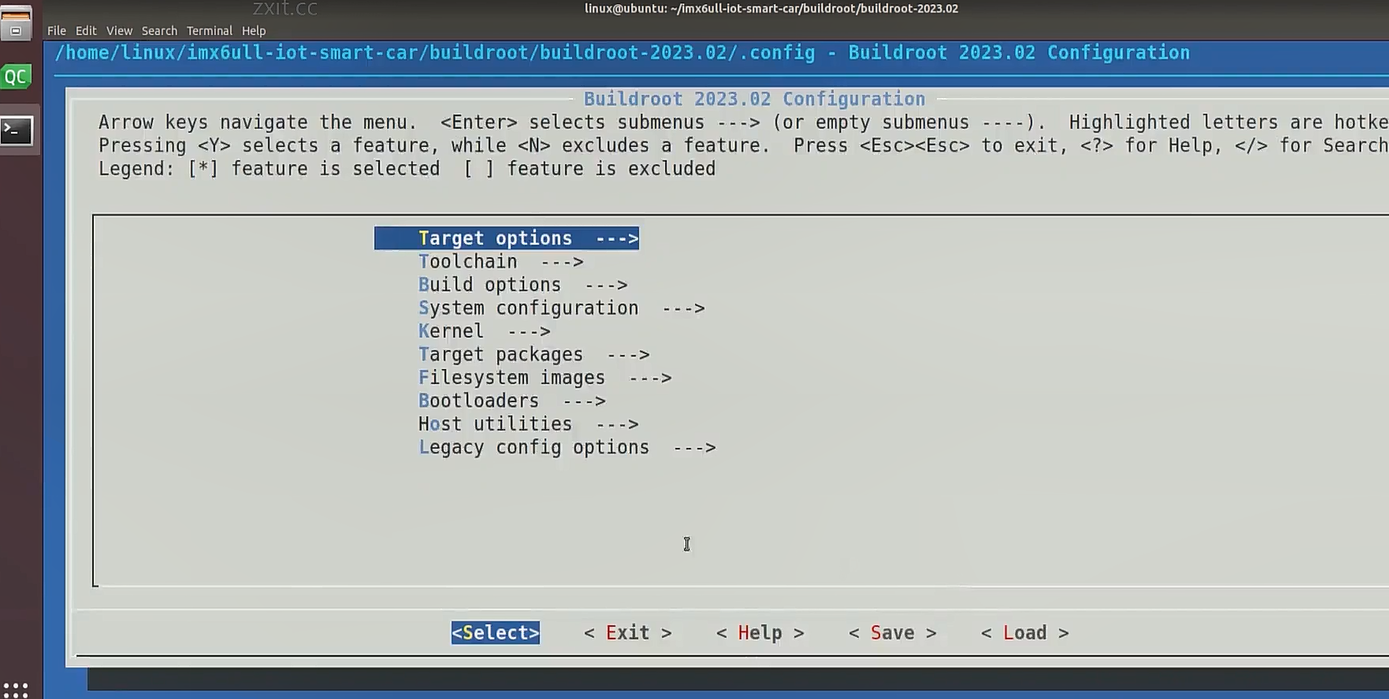Open the Search menu

pyautogui.click(x=159, y=31)
